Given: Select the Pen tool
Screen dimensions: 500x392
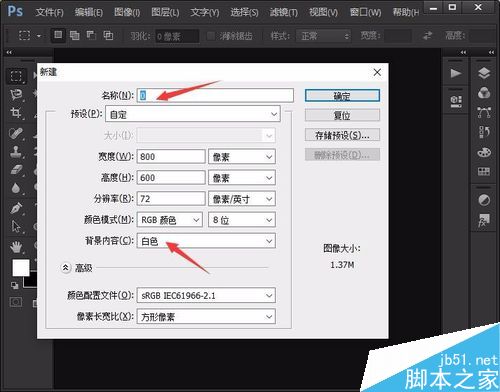Looking at the screenshot, I should pyautogui.click(x=16, y=208).
